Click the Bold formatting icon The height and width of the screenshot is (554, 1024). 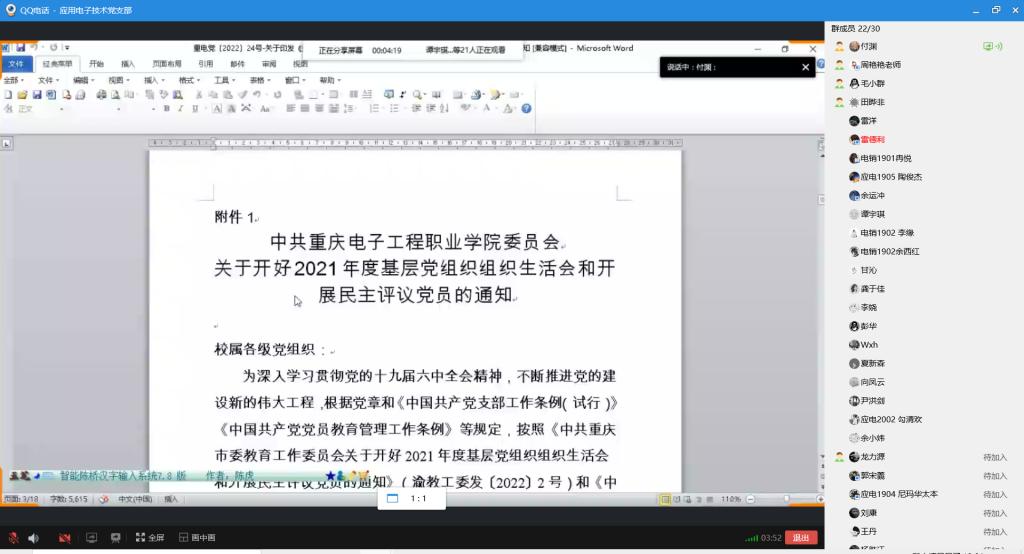coord(166,108)
